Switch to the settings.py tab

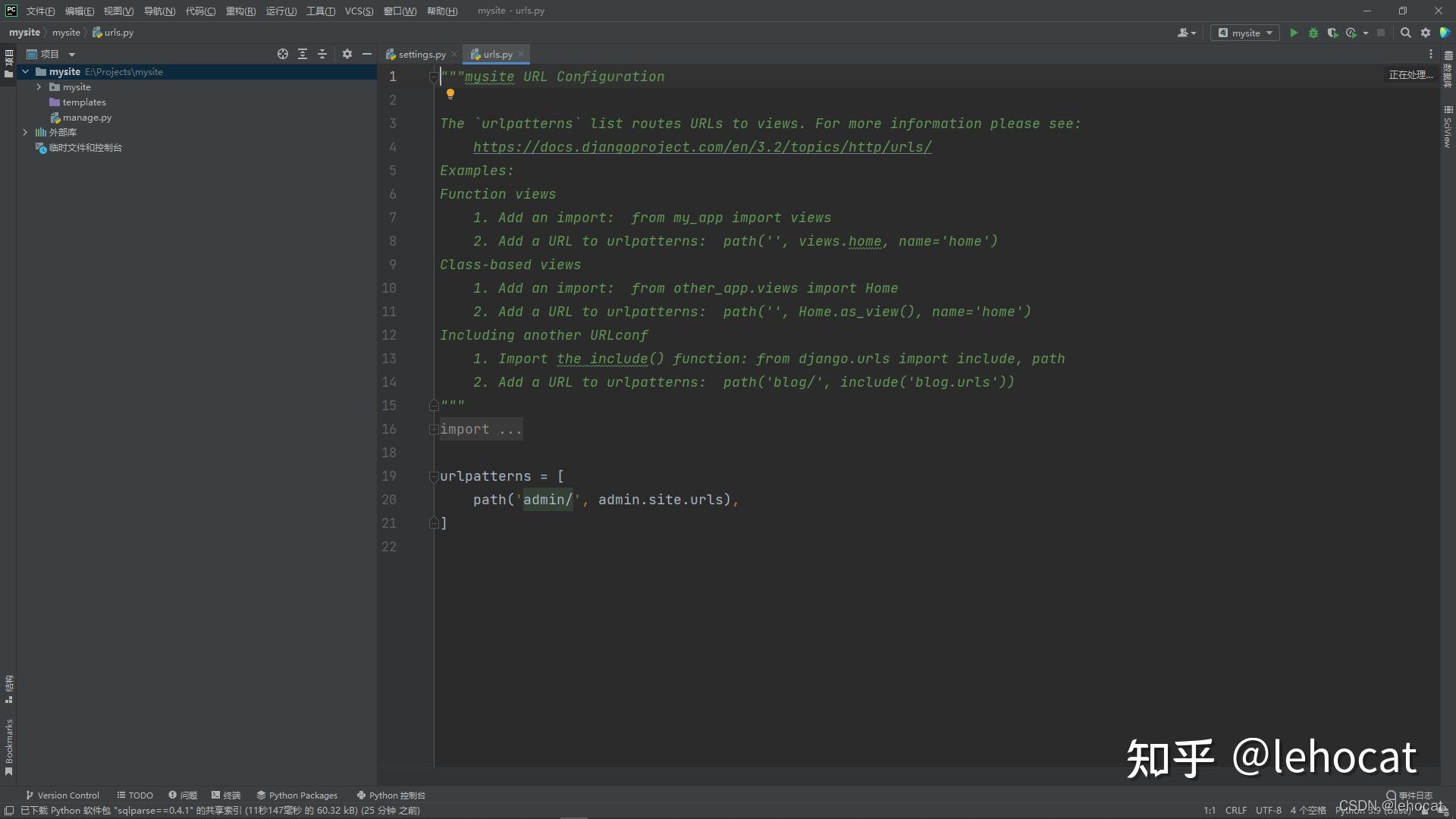tap(422, 54)
